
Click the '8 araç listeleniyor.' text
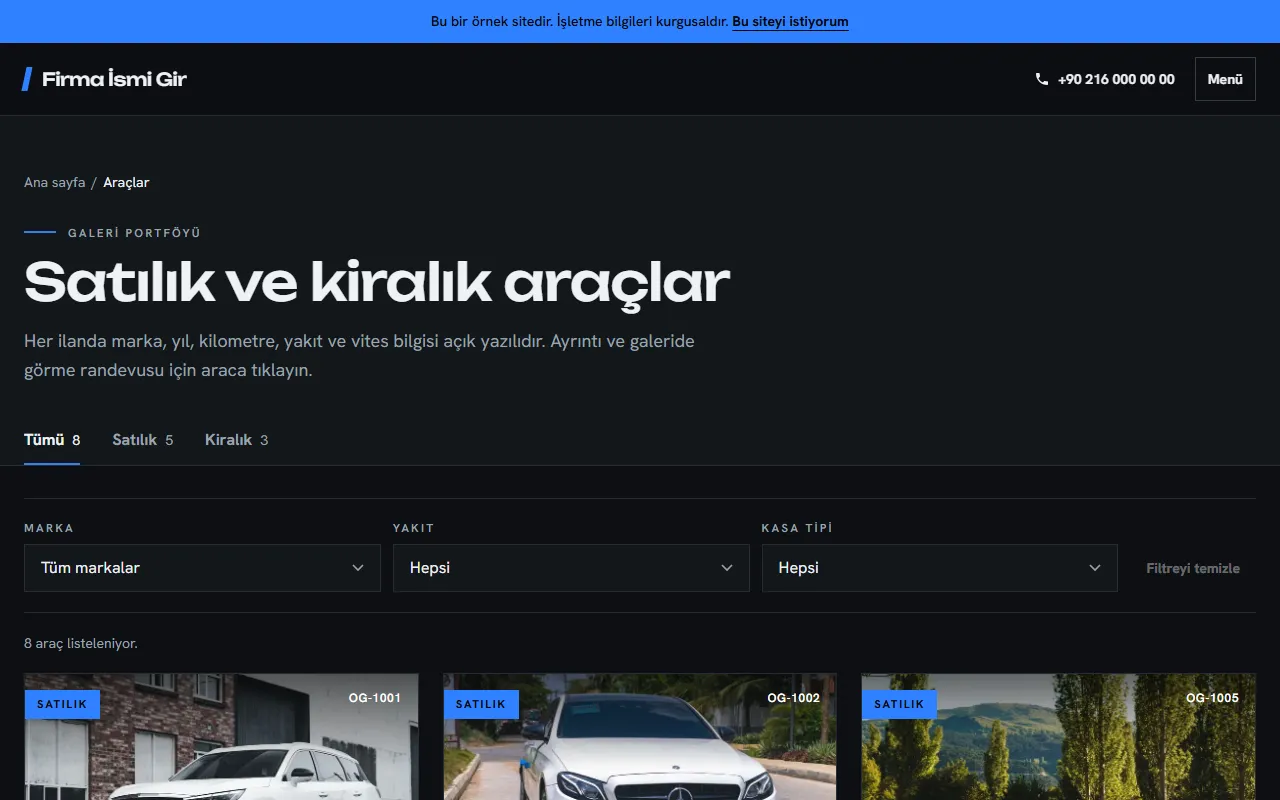coord(81,644)
